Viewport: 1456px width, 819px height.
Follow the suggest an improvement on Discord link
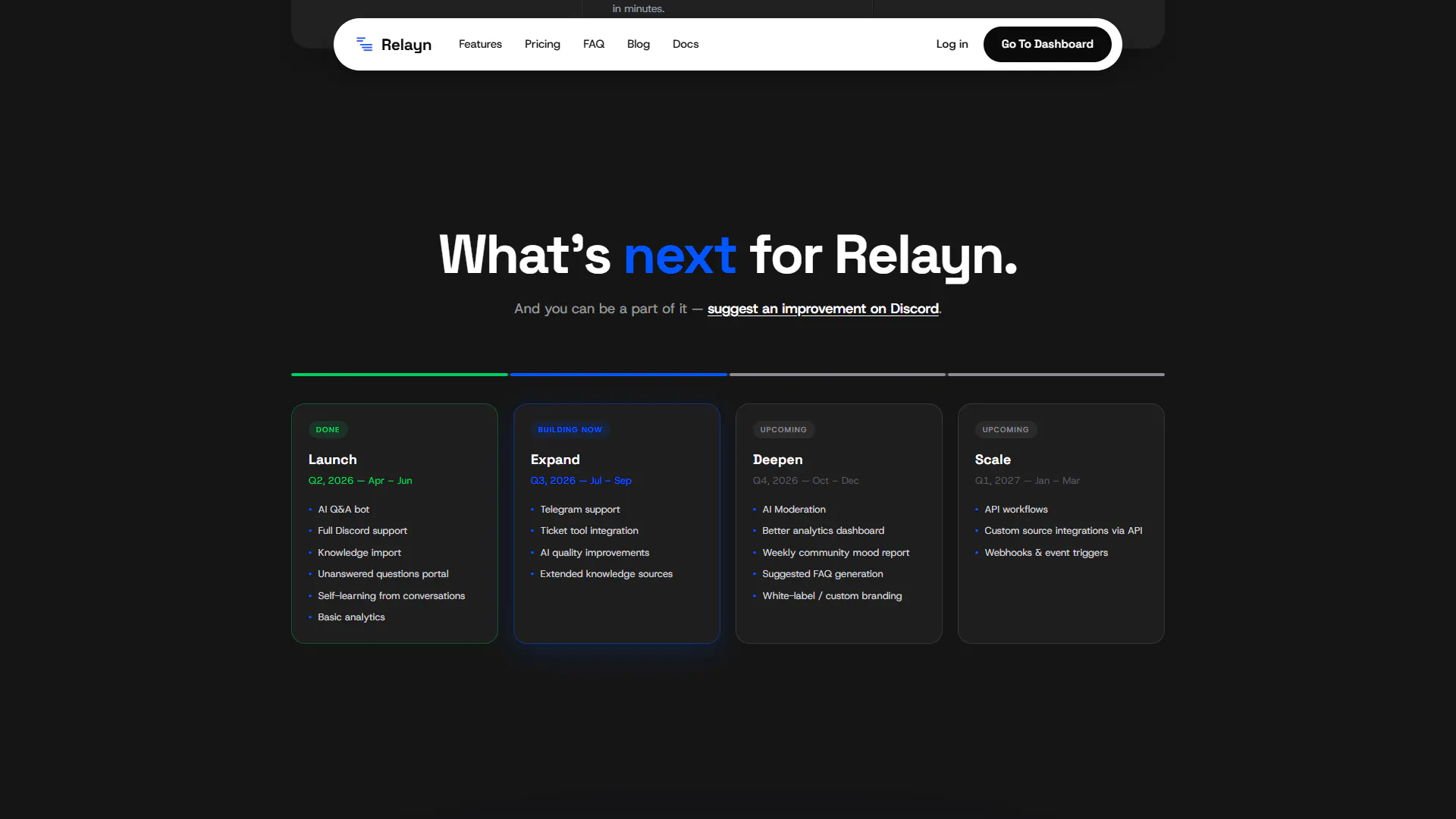(x=823, y=309)
